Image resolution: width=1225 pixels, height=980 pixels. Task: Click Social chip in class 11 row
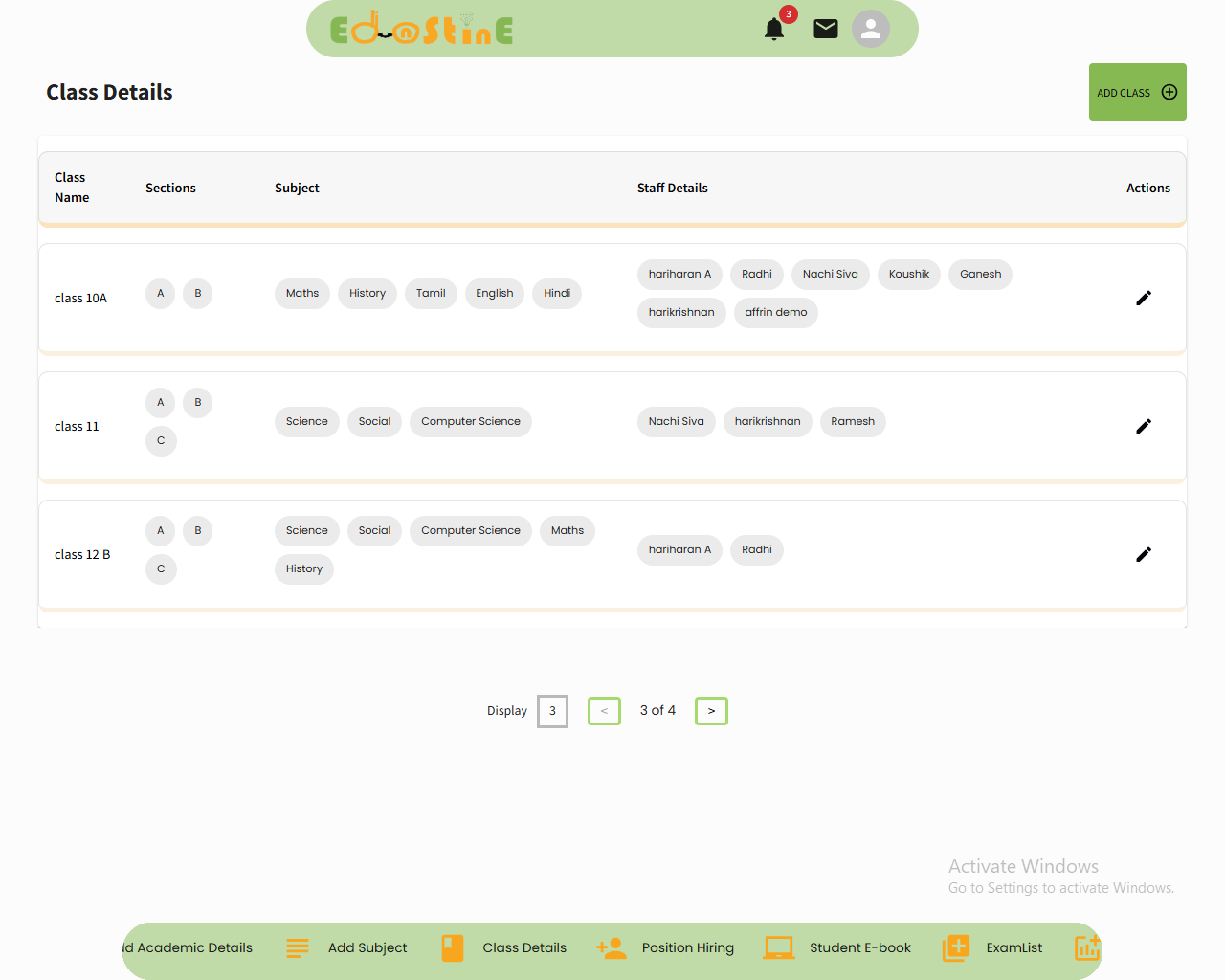[374, 422]
